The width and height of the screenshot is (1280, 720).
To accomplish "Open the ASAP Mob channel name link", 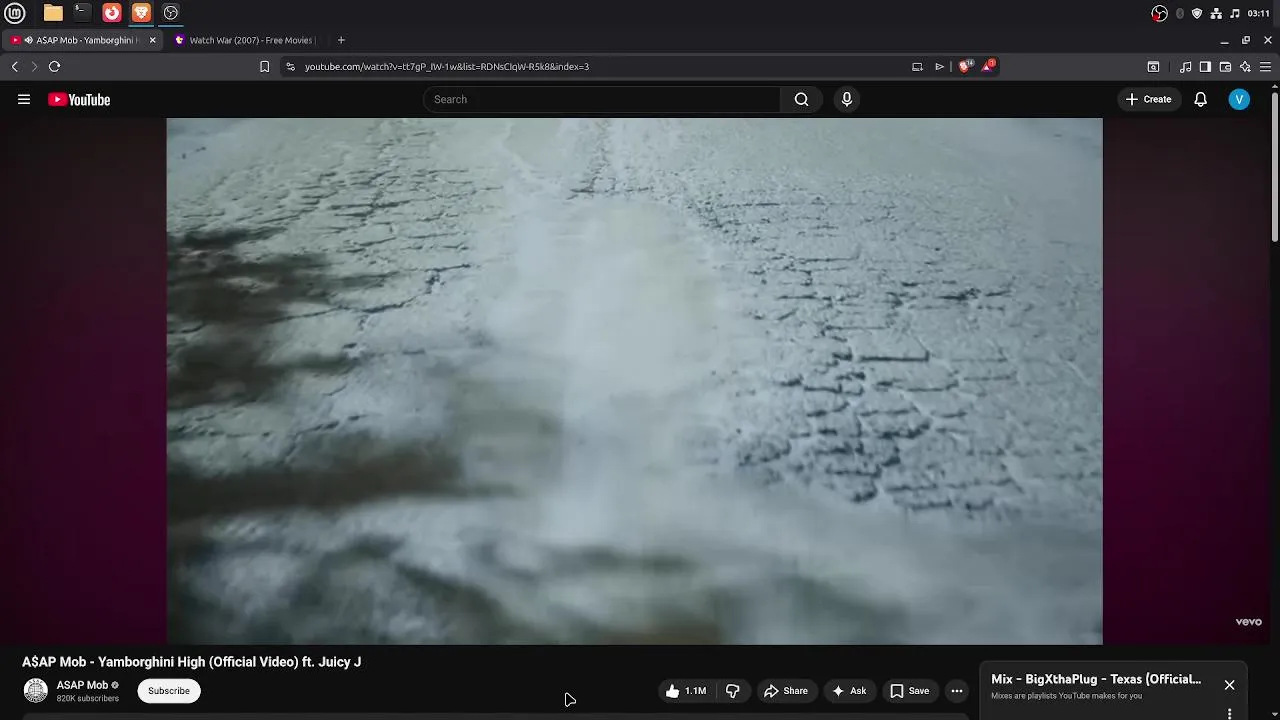I will click(82, 685).
